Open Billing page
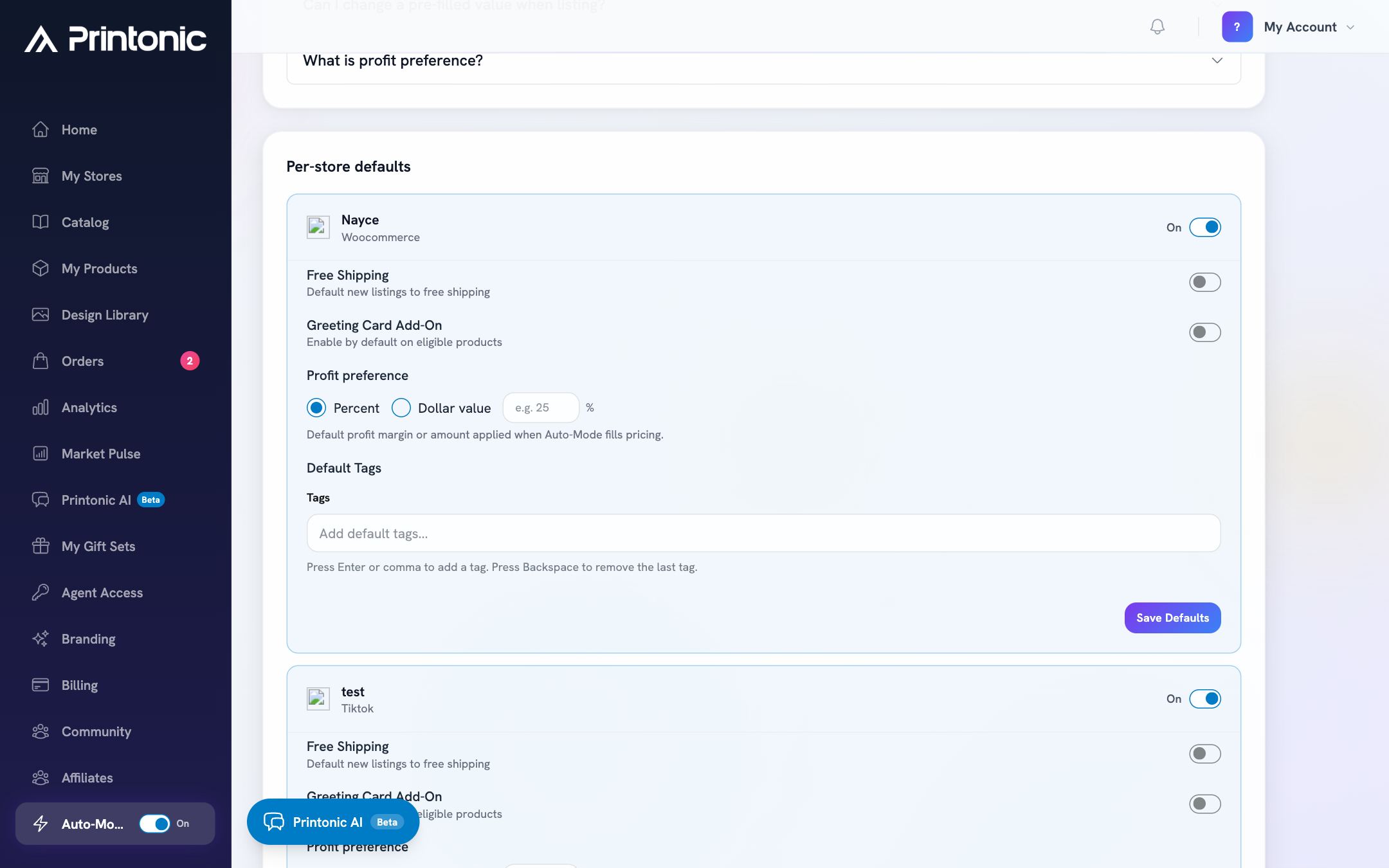 pyautogui.click(x=115, y=685)
